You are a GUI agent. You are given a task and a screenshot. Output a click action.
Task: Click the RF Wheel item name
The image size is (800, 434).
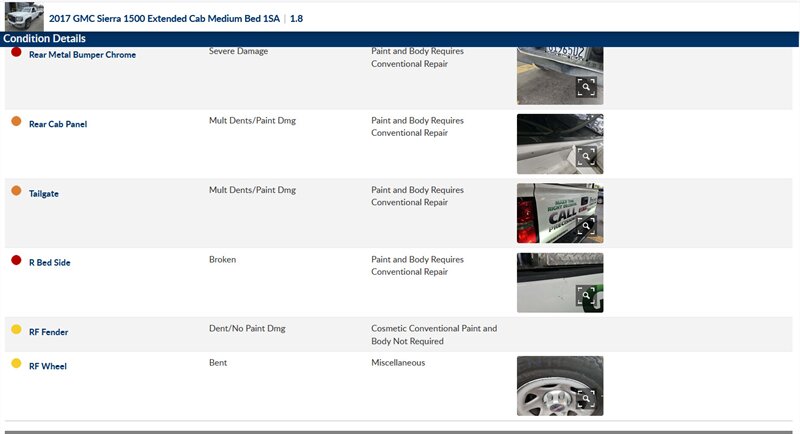point(48,367)
